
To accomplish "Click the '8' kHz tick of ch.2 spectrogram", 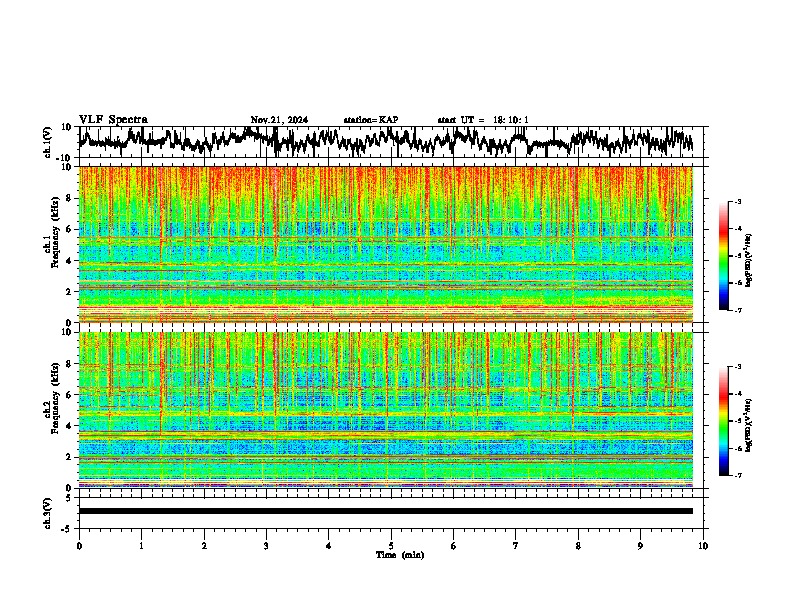I will (x=69, y=364).
